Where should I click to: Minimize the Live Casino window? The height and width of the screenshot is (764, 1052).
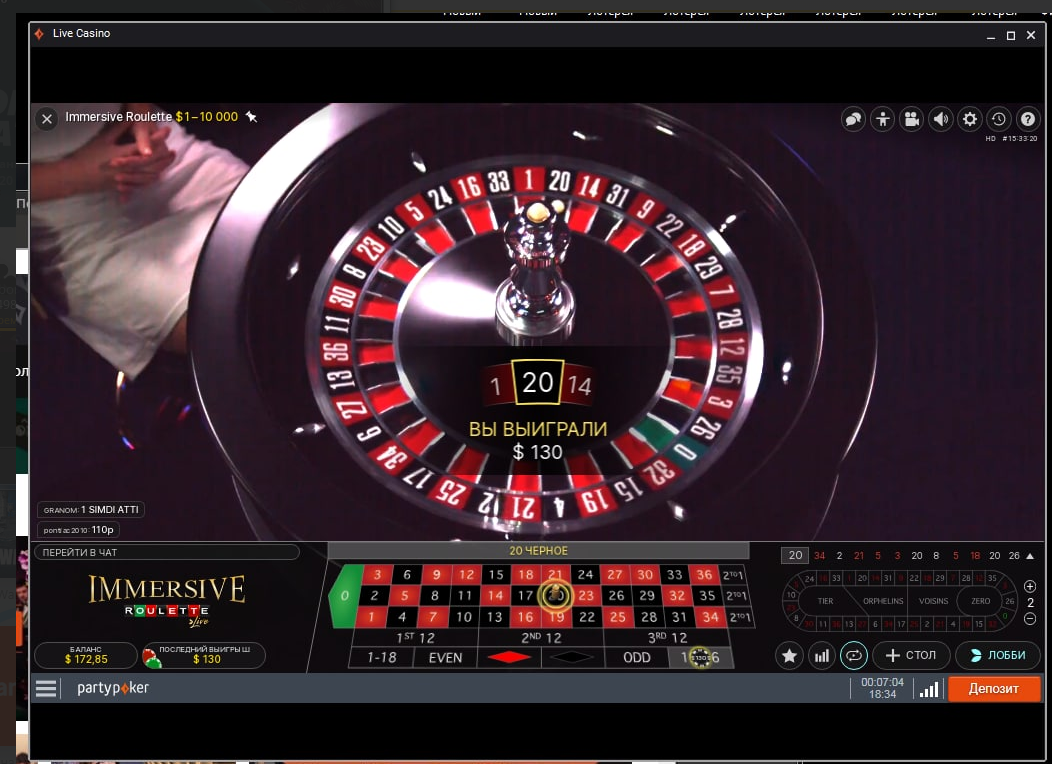pos(990,36)
